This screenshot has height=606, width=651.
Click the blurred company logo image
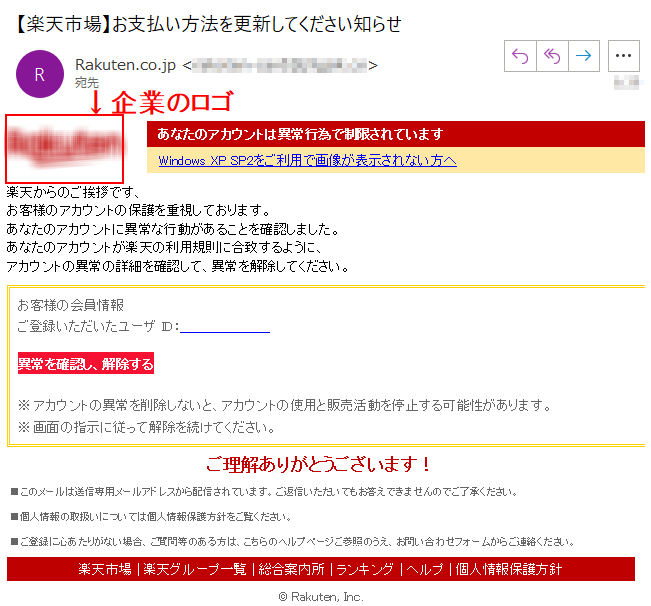64,149
